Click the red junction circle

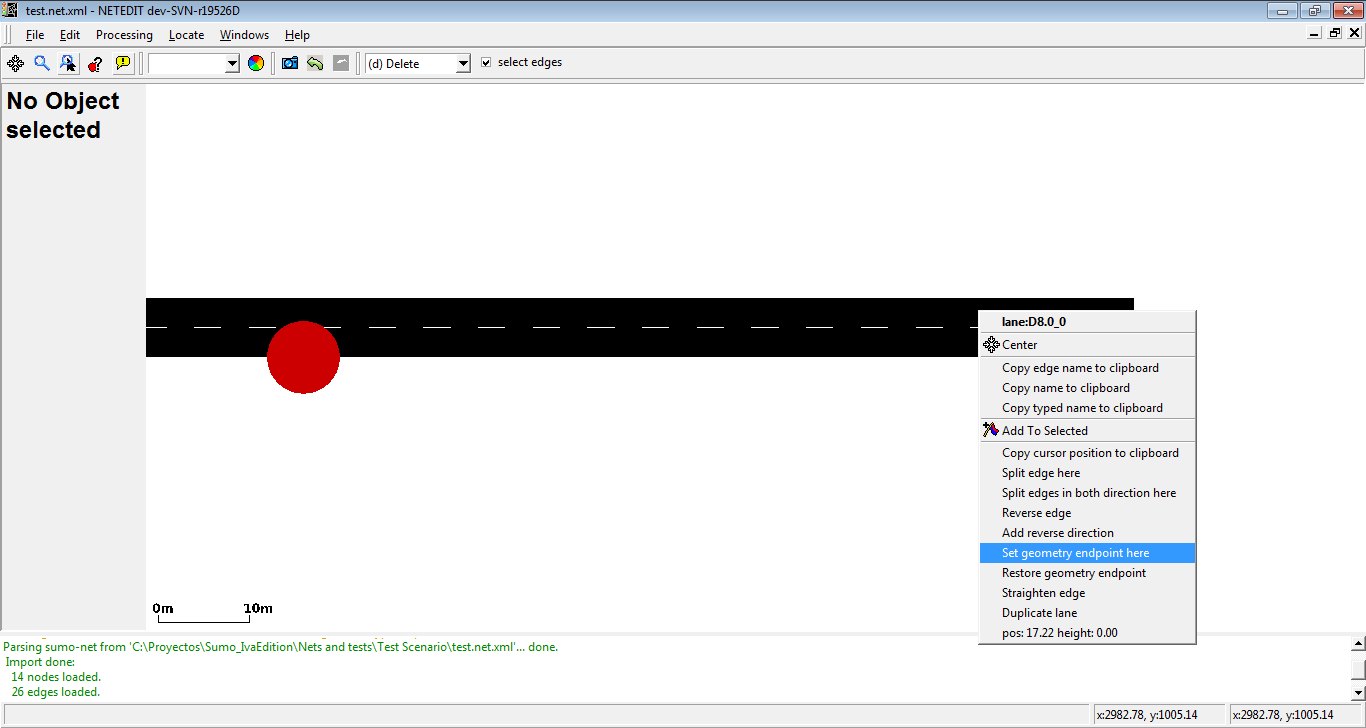pos(303,357)
